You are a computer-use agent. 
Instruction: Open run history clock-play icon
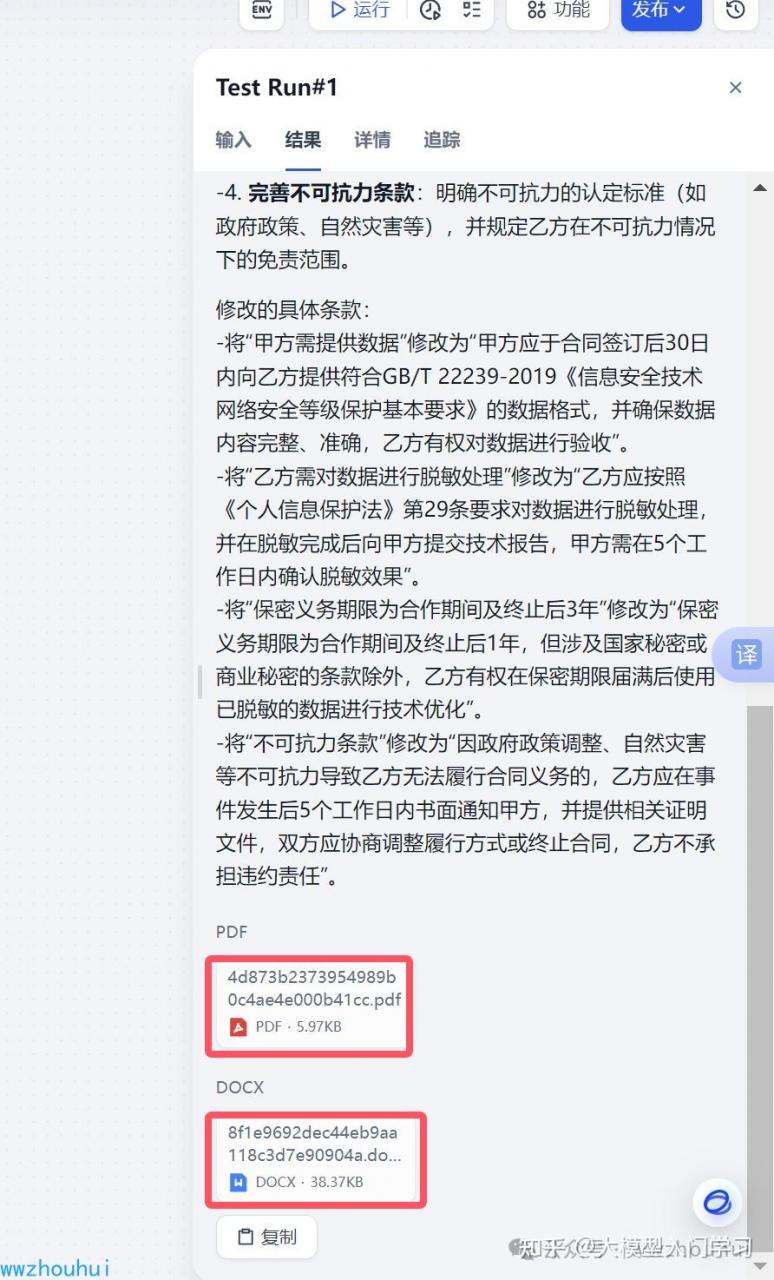[431, 9]
